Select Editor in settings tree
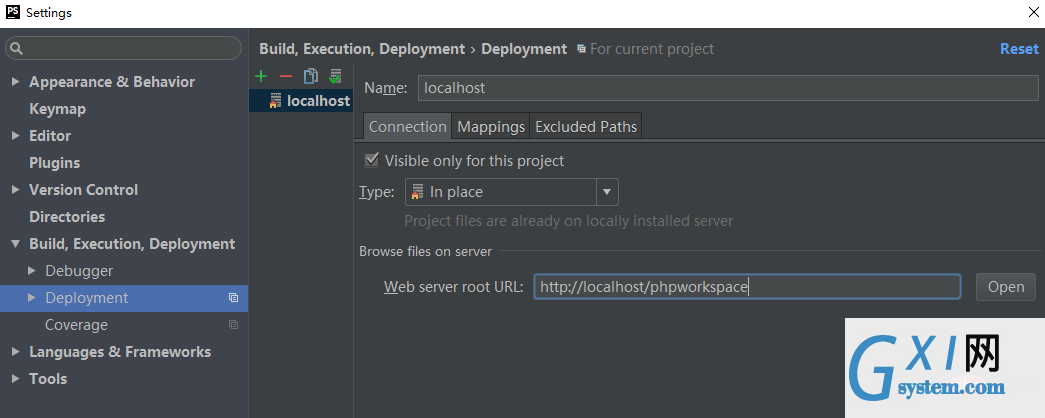 pos(50,135)
